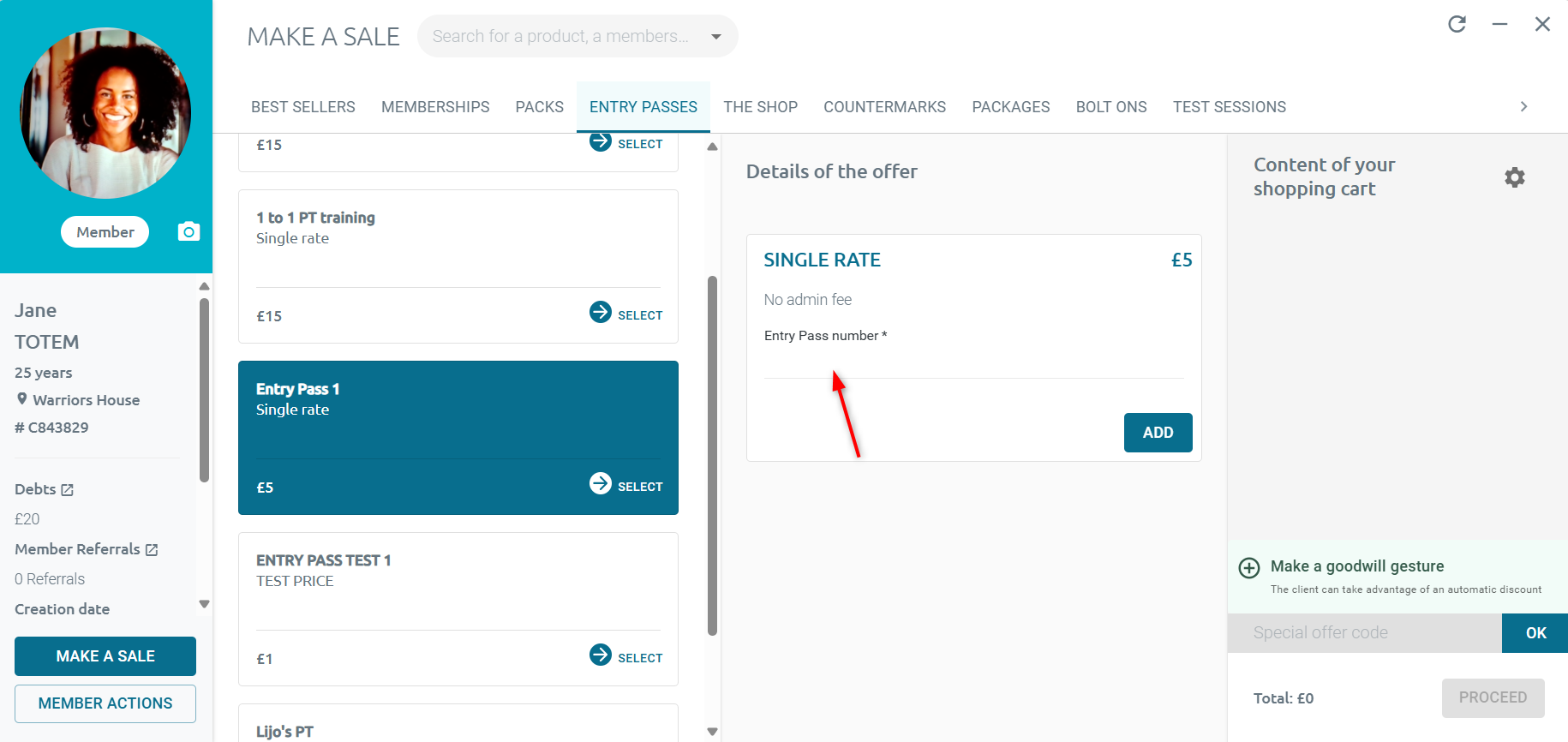1568x742 pixels.
Task: Select arrow icon for ENTRY PASS TEST 1
Action: 601,655
